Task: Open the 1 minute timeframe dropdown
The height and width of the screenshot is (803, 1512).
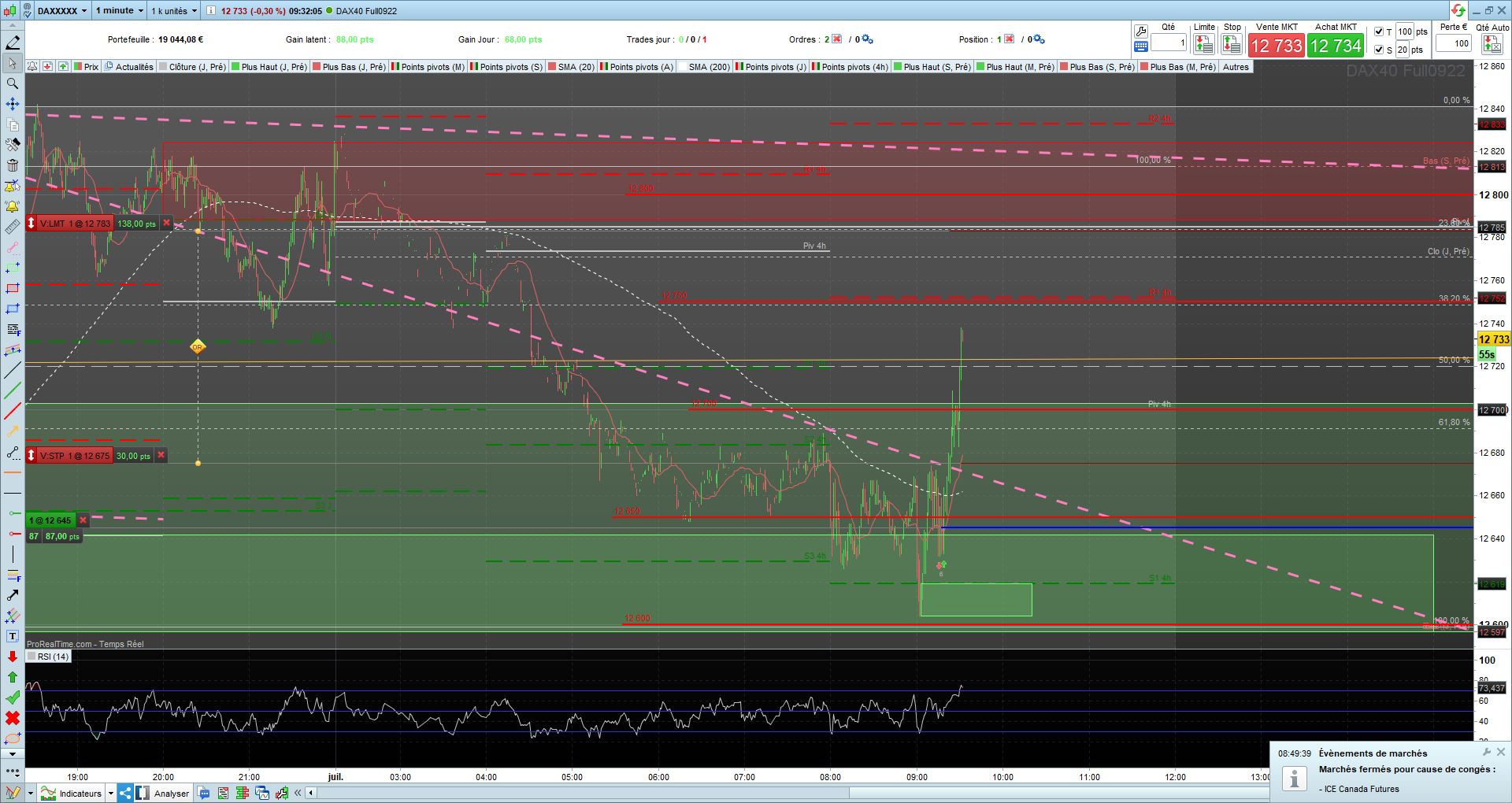Action: click(x=119, y=11)
